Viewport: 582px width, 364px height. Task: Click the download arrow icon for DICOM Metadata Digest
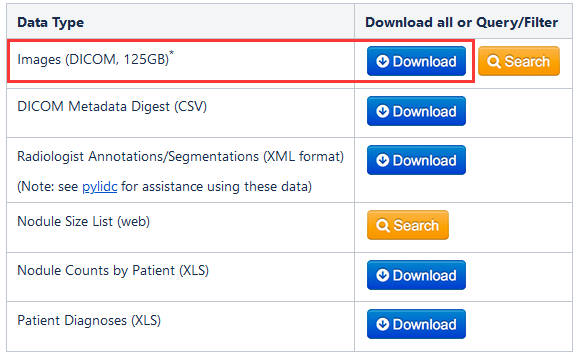383,111
